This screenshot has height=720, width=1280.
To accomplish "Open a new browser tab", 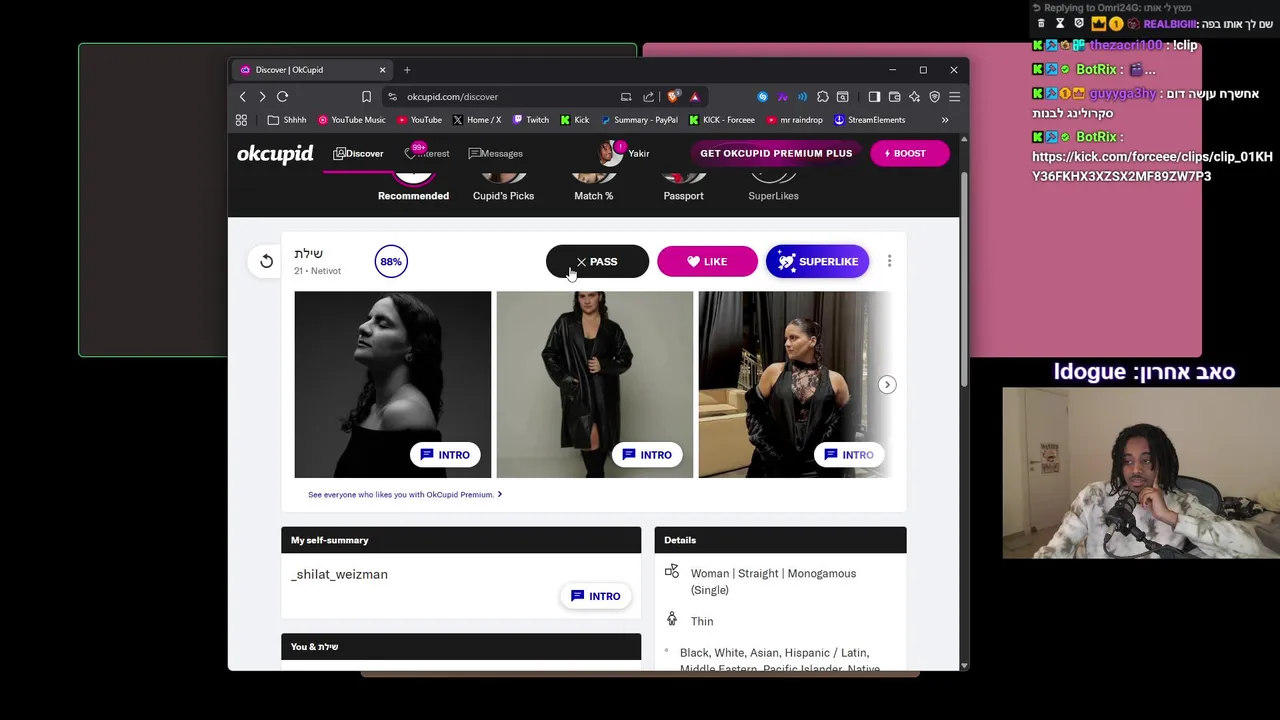I will (x=407, y=70).
